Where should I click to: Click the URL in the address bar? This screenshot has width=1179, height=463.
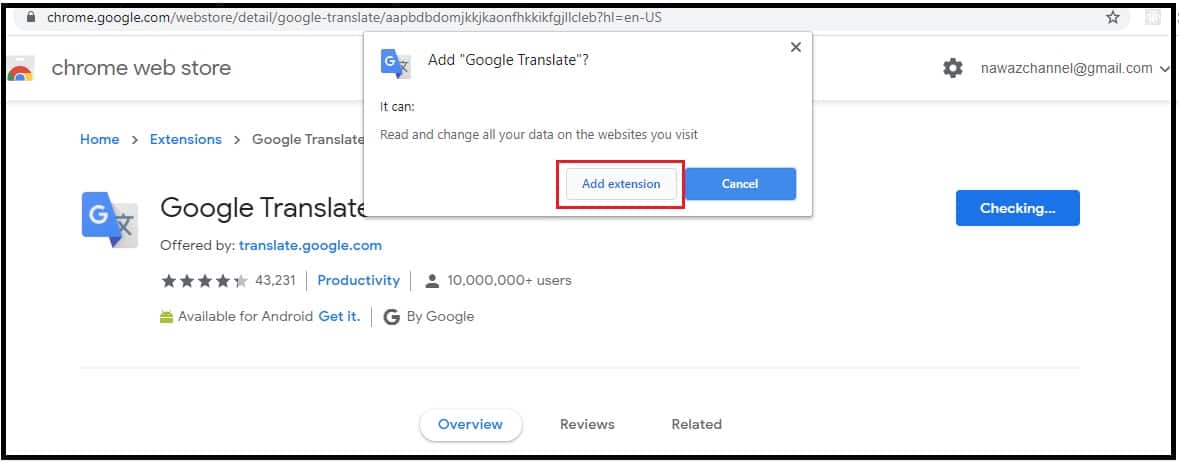pyautogui.click(x=354, y=17)
